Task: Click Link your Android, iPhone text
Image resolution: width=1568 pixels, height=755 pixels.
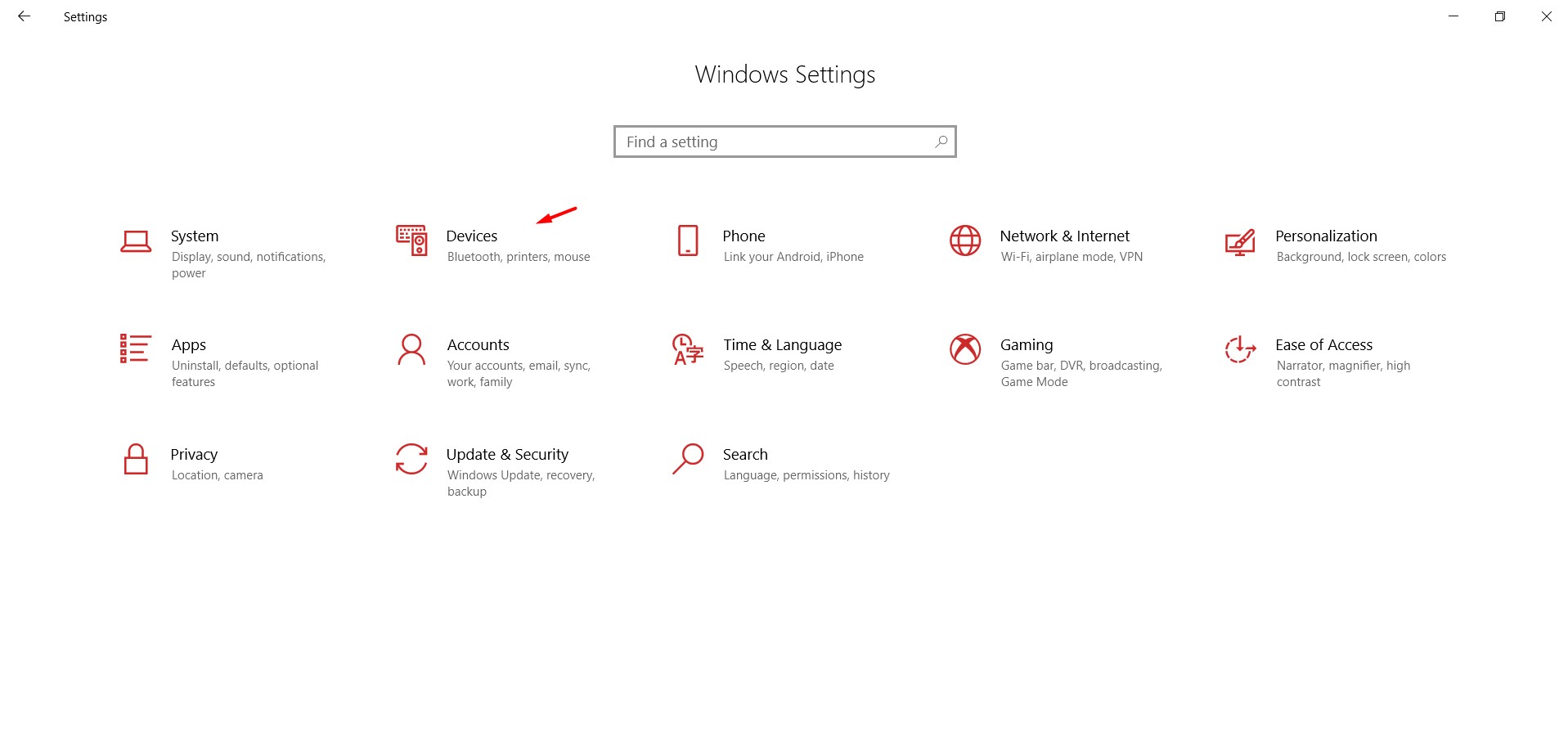Action: tap(793, 256)
